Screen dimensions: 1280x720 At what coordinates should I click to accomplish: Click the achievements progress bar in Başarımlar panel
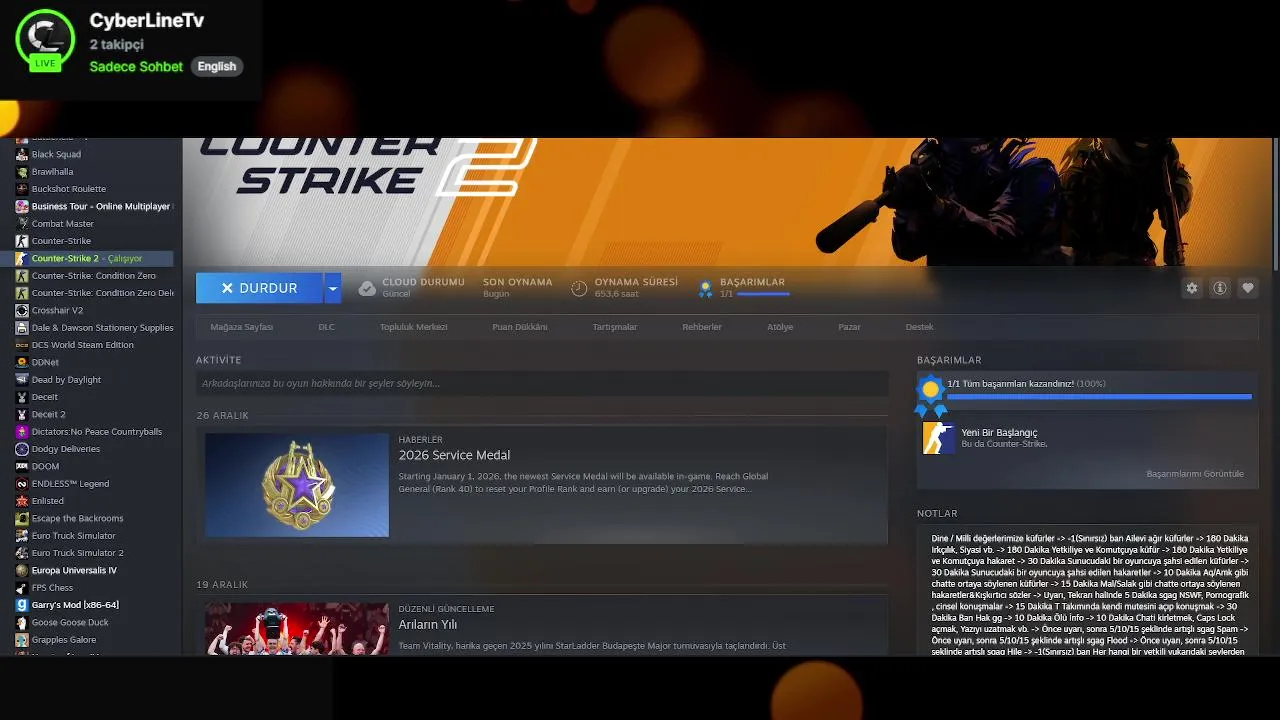tap(1099, 397)
